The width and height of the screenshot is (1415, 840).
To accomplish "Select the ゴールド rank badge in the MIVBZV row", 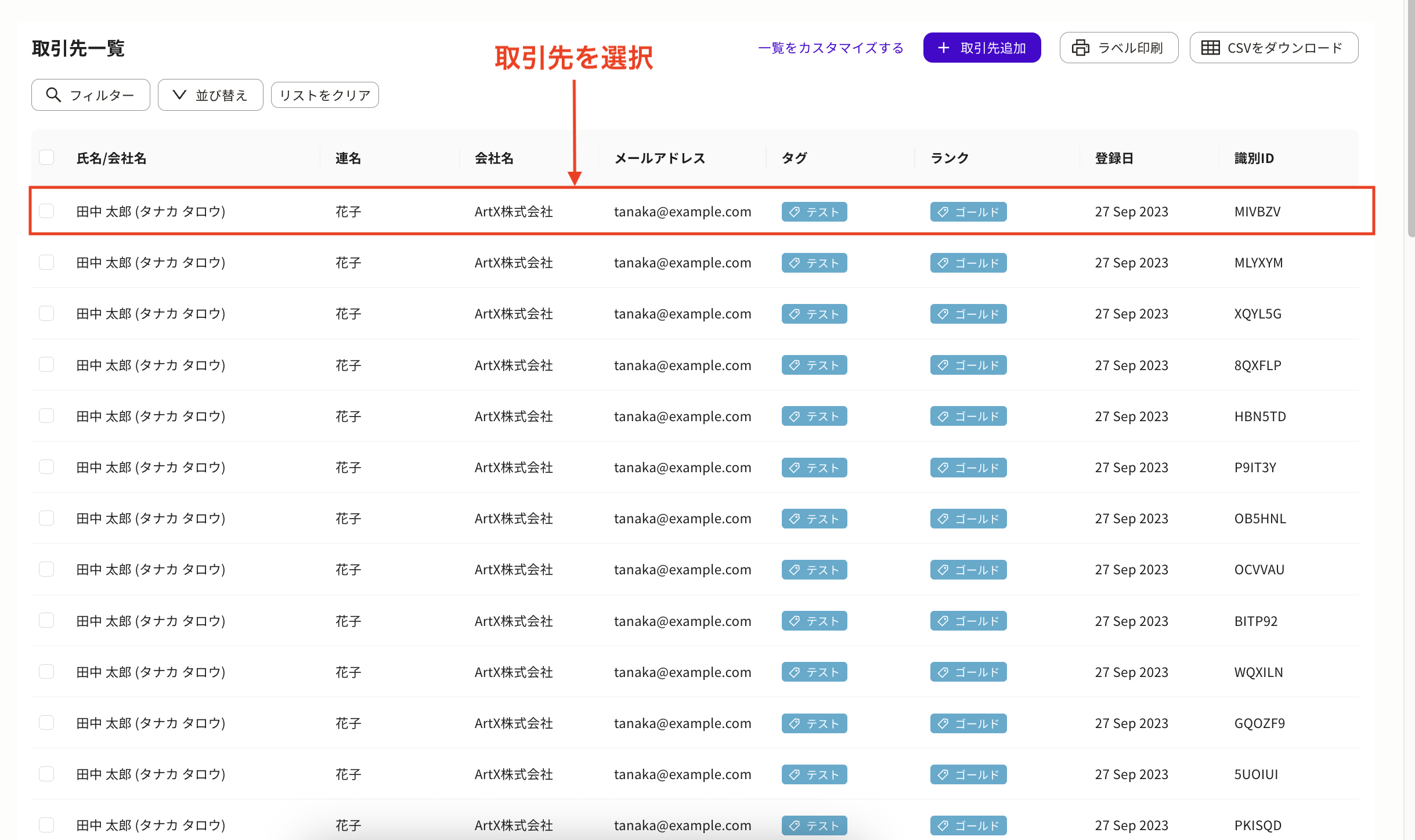I will 968,212.
